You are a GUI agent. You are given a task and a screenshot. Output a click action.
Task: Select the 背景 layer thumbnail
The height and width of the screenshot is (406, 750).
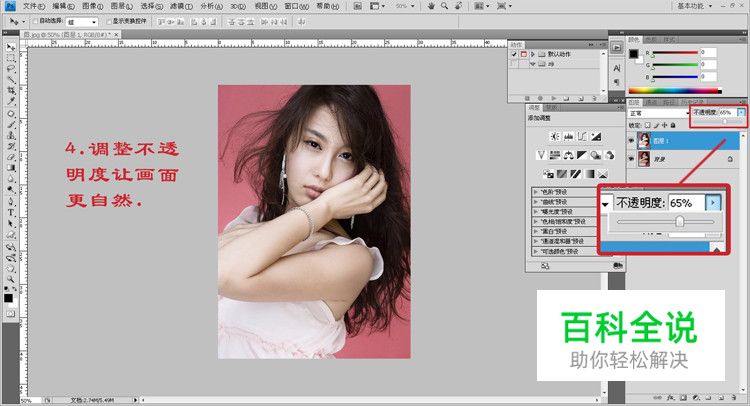click(x=643, y=159)
